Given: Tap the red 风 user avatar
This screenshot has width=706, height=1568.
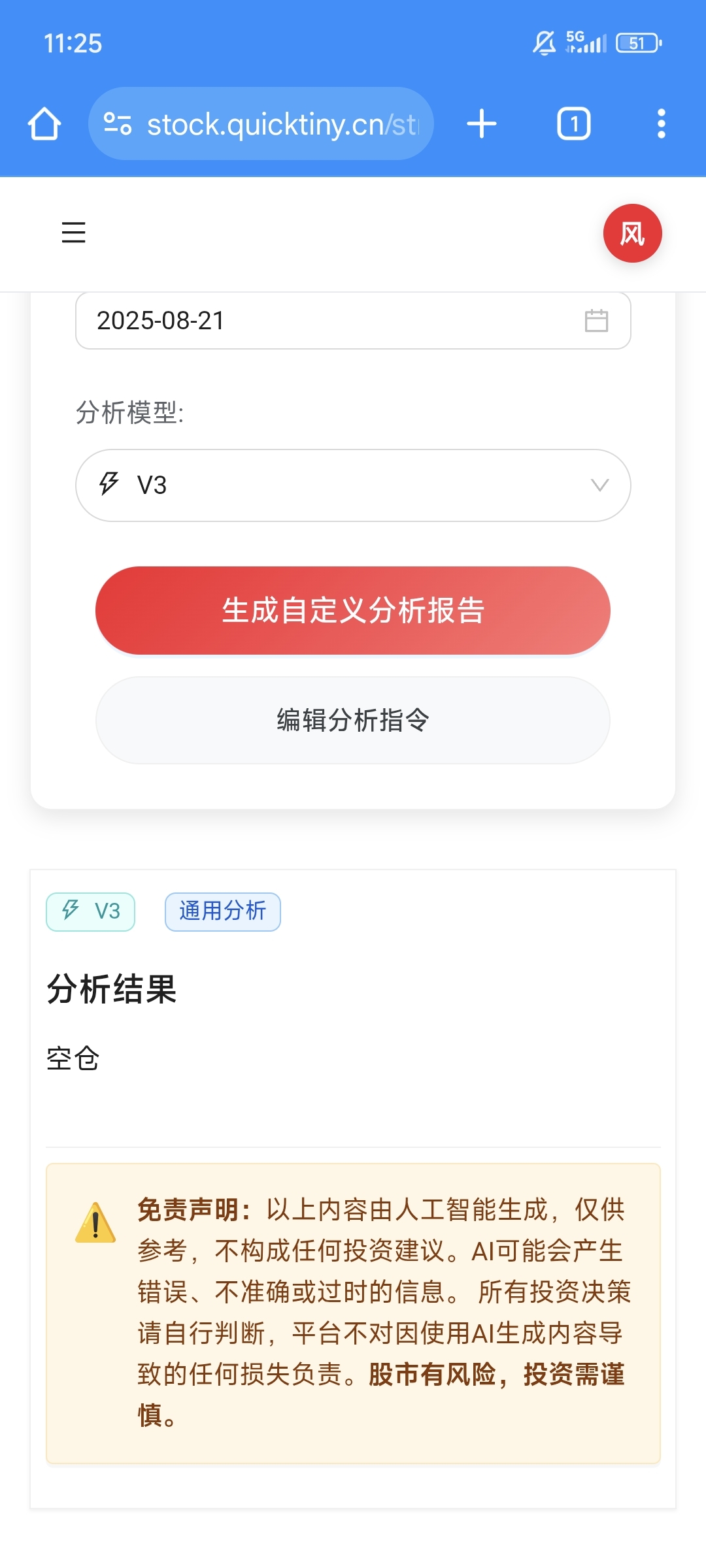Looking at the screenshot, I should (632, 233).
